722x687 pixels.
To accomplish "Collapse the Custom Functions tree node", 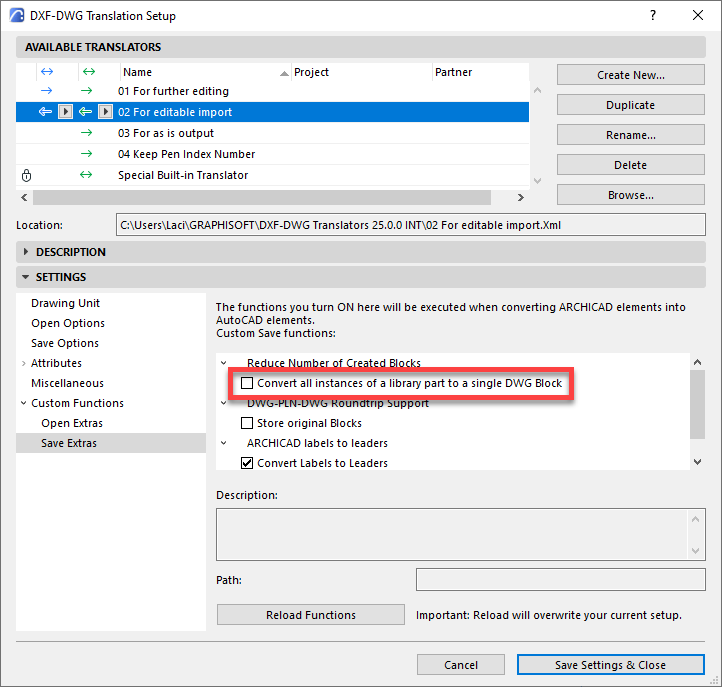I will pyautogui.click(x=23, y=403).
